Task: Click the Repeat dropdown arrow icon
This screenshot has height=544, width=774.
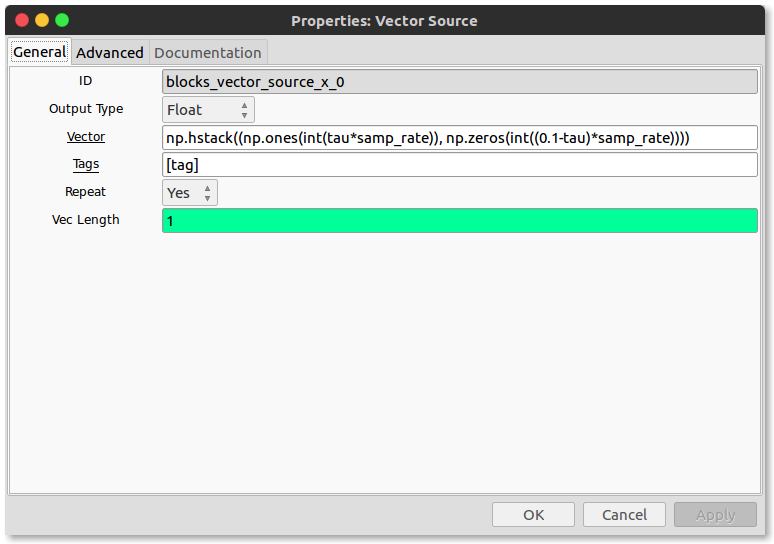Action: pos(207,193)
